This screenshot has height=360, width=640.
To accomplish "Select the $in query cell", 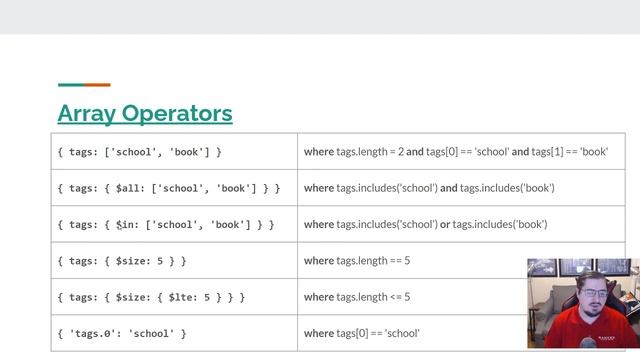I will (174, 224).
